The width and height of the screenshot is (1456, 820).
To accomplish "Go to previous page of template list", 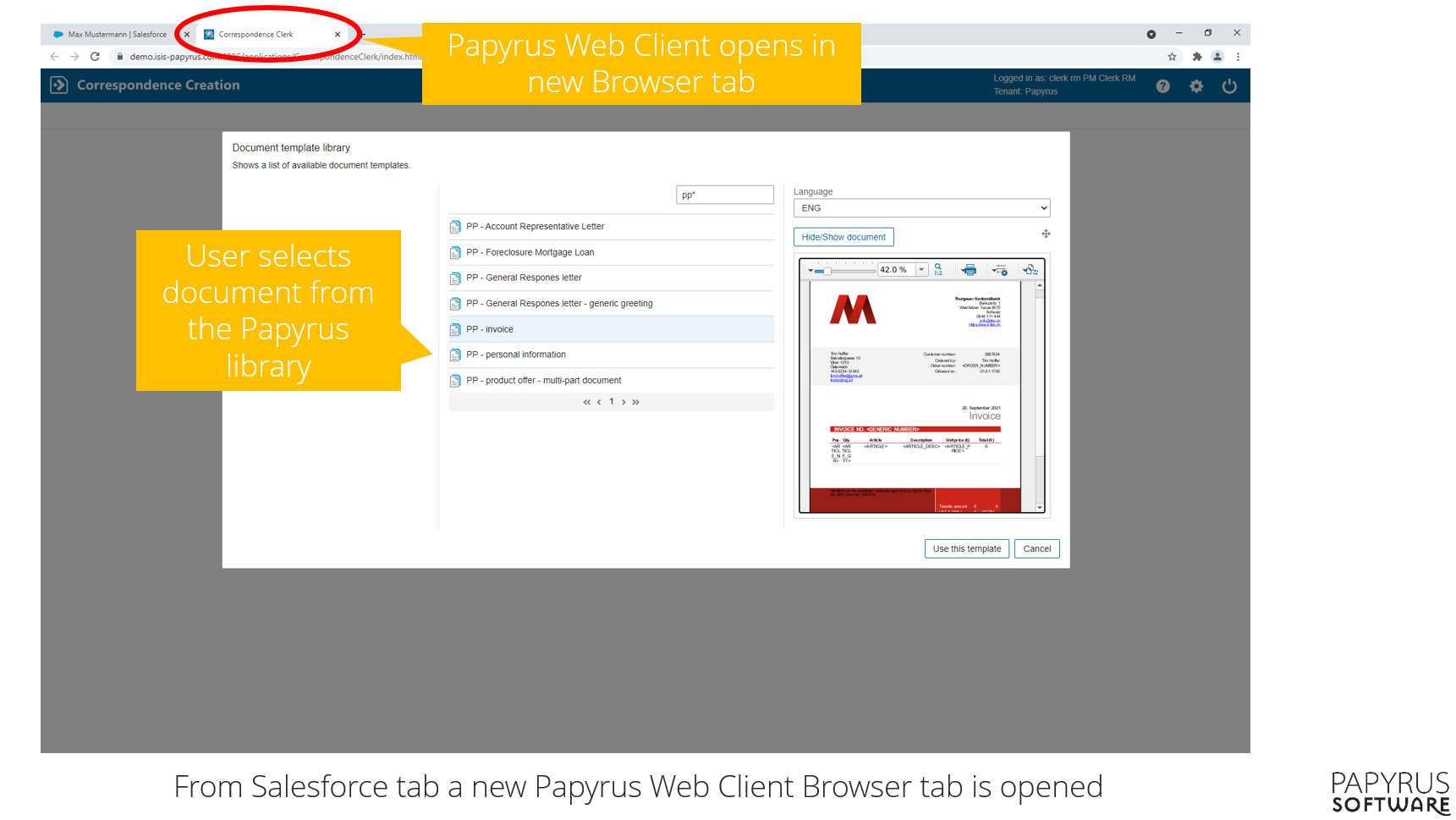I will point(599,402).
